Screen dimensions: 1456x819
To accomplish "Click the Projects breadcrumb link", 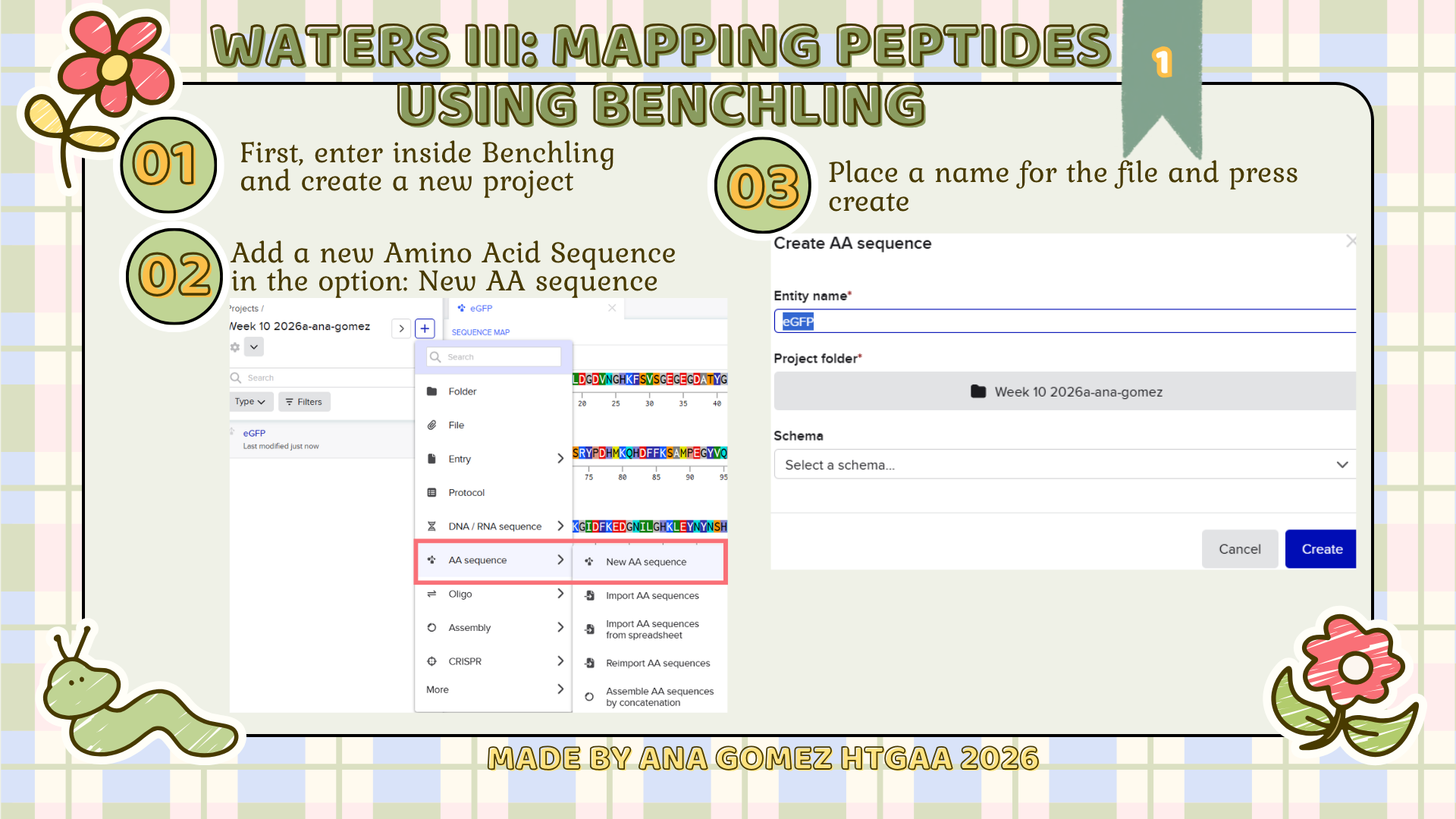I will [x=244, y=309].
